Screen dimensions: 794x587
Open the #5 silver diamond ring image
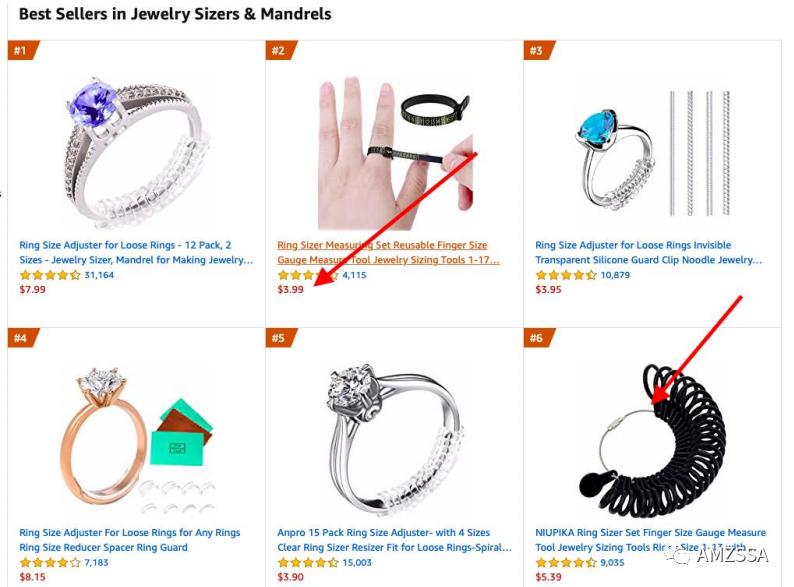click(394, 440)
